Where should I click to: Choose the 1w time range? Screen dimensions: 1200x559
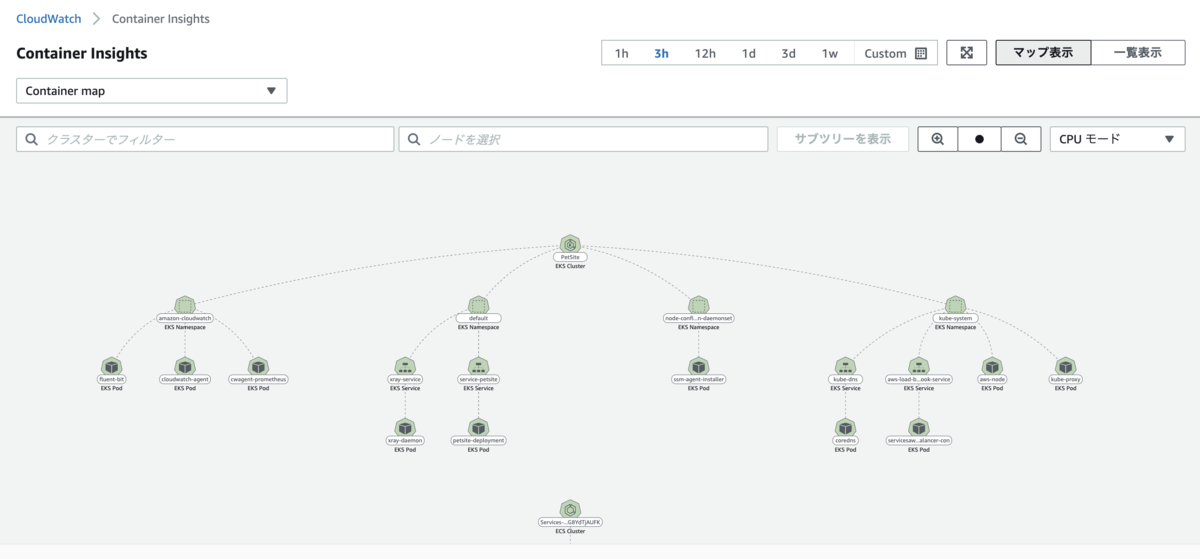830,53
